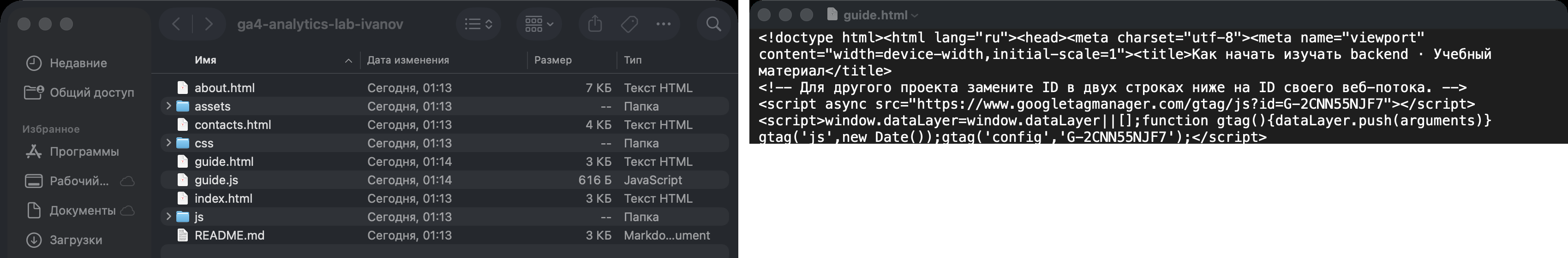Click the ga4-analytics-lab-ivanov window title
The width and height of the screenshot is (1568, 258).
[x=320, y=24]
